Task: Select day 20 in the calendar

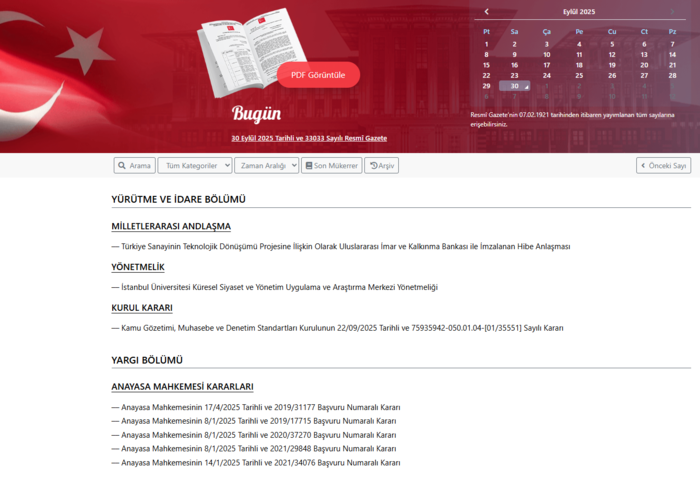Action: point(644,65)
